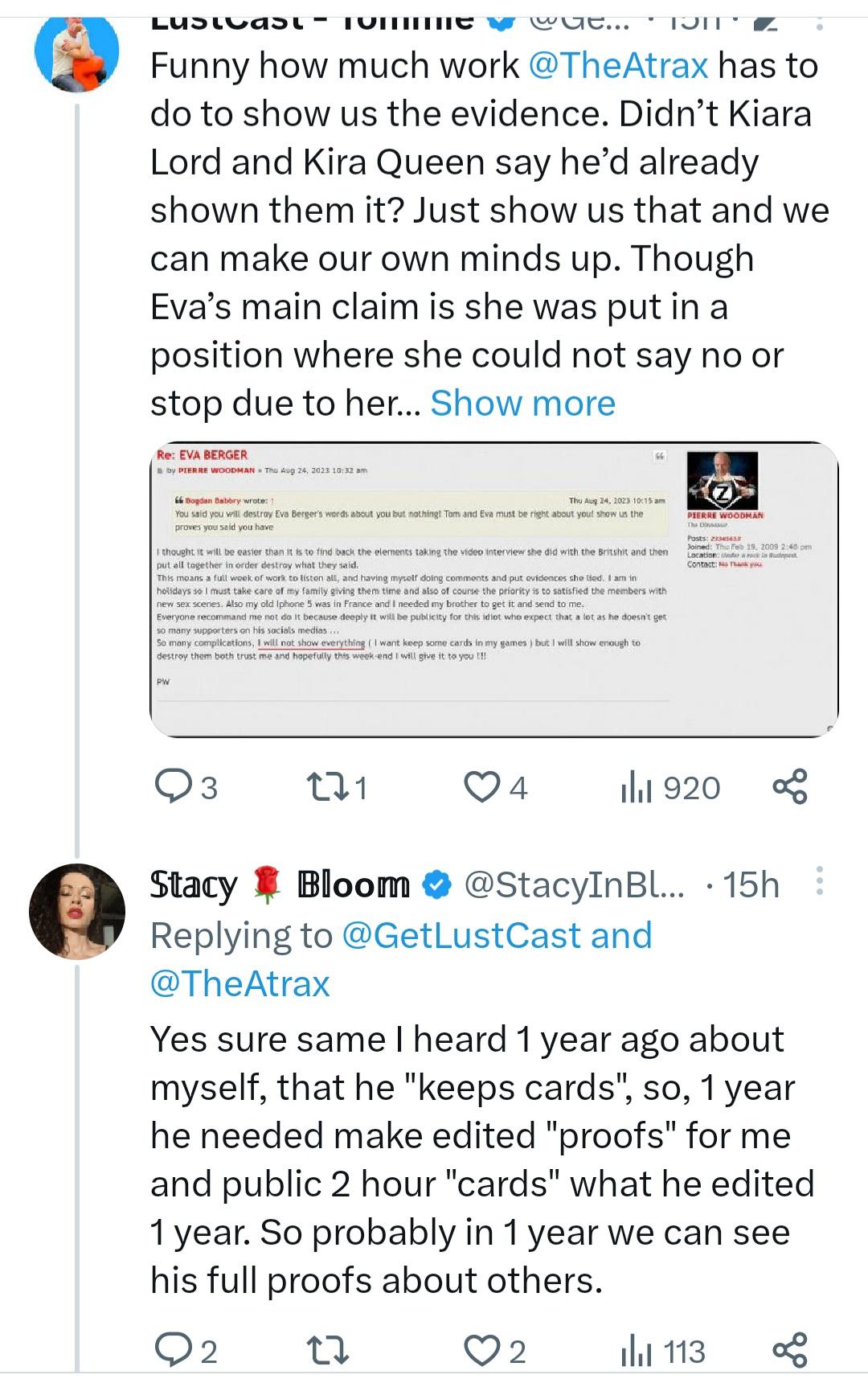View analytics showing 920 views
This screenshot has width=868, height=1387.
[x=669, y=787]
